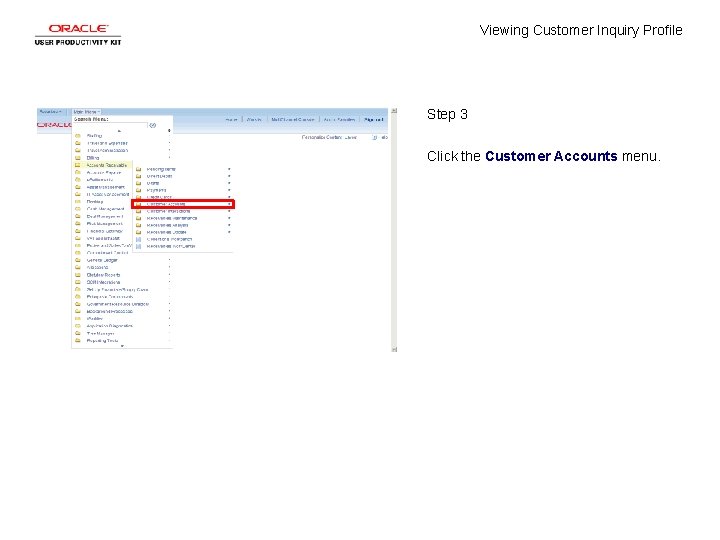Select Accounts Receivable in Main Menu
This screenshot has width=720, height=540.
coord(107,165)
